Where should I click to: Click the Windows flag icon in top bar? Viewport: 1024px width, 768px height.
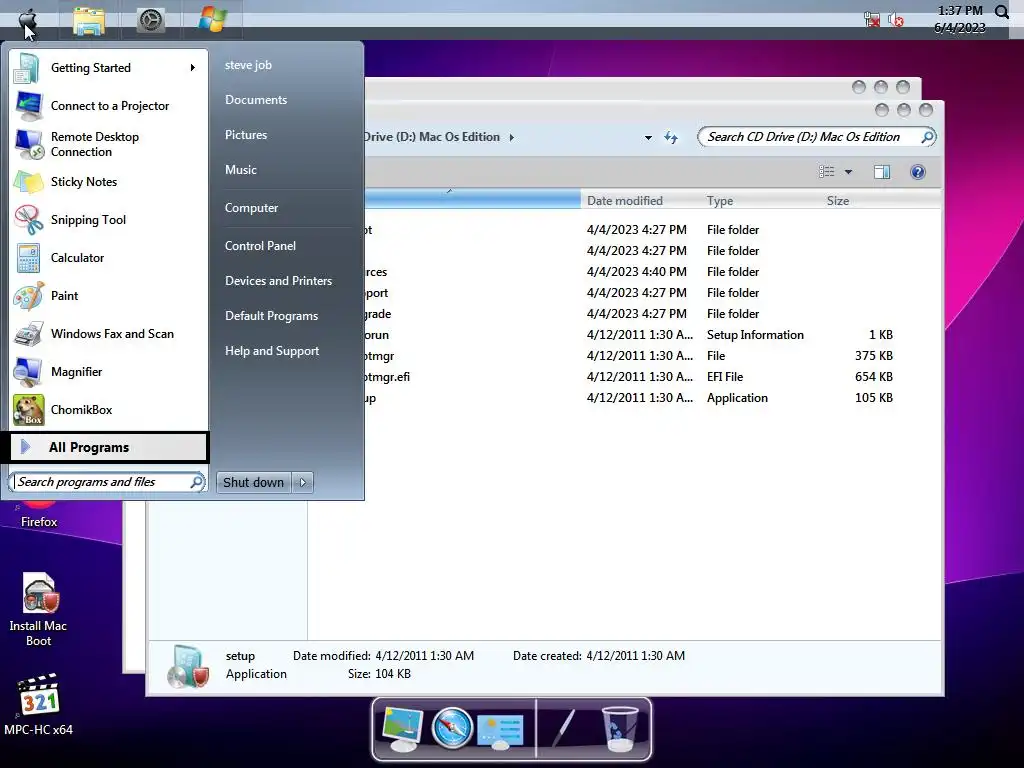tap(213, 20)
